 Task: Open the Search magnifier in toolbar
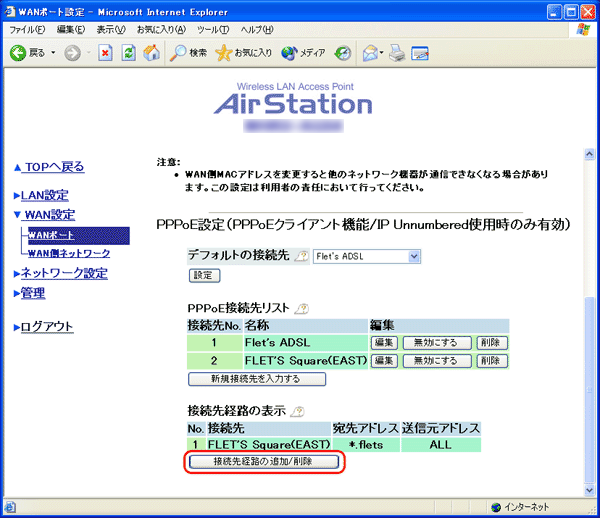188,53
